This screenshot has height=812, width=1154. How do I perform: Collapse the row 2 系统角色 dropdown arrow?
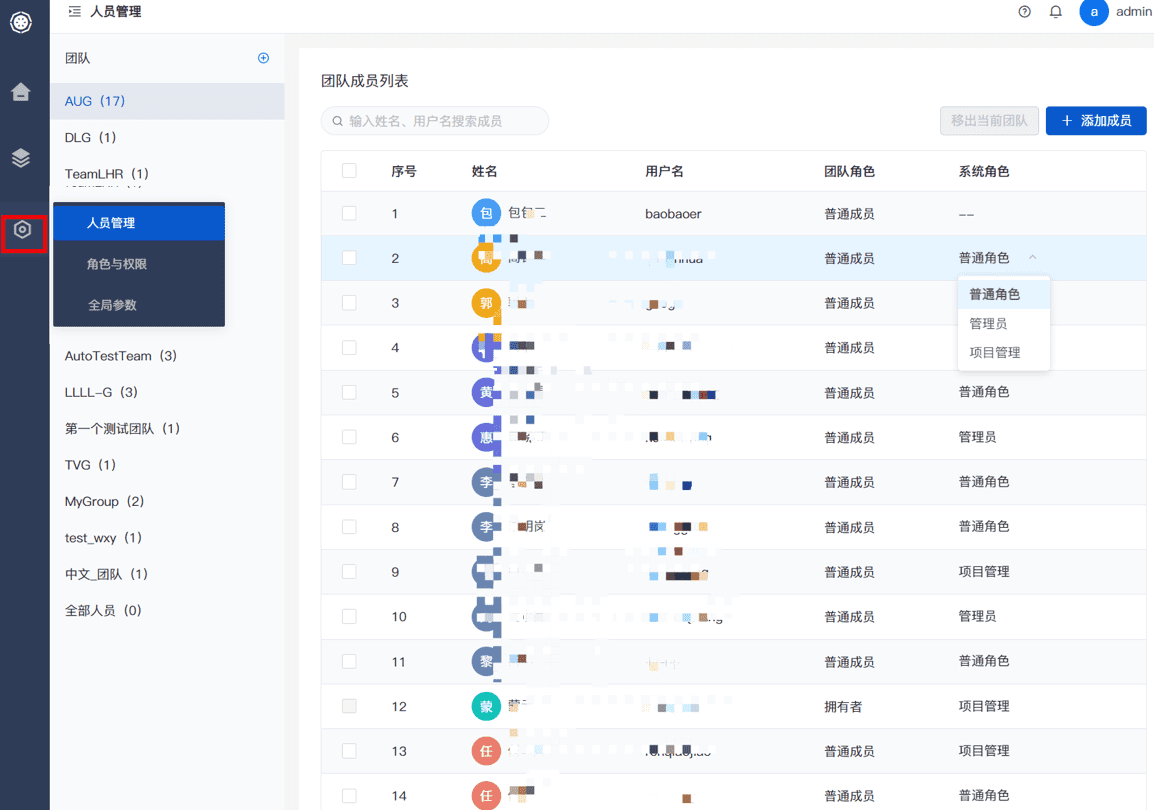click(x=1033, y=257)
